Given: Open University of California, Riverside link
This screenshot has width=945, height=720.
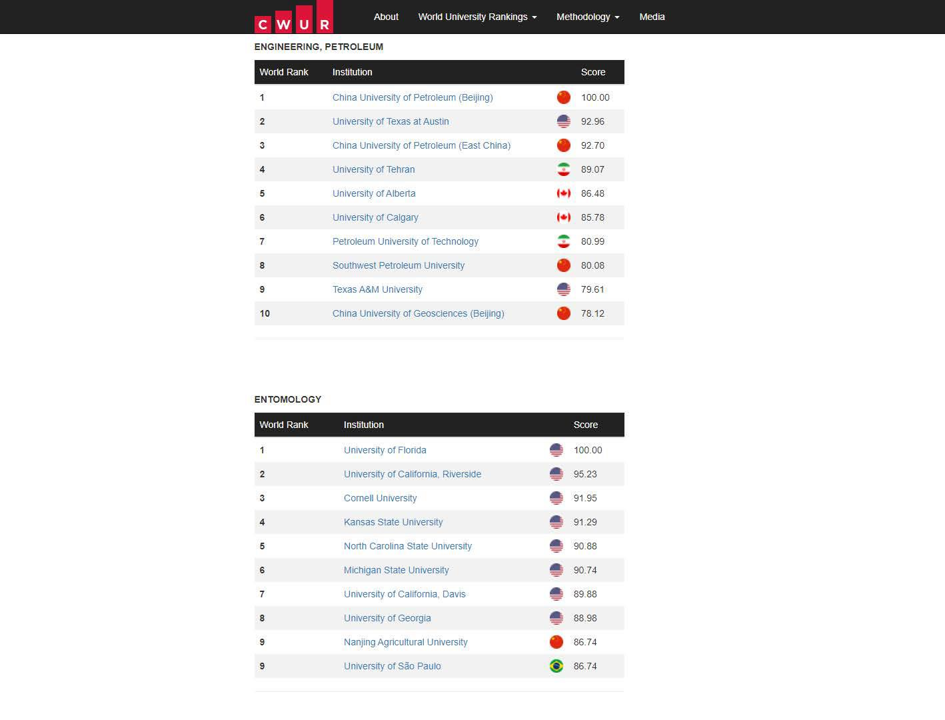Looking at the screenshot, I should (x=412, y=474).
